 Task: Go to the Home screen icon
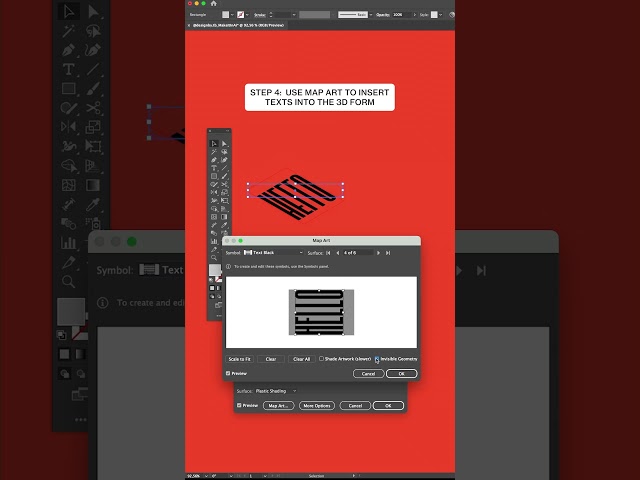pyautogui.click(x=213, y=3)
